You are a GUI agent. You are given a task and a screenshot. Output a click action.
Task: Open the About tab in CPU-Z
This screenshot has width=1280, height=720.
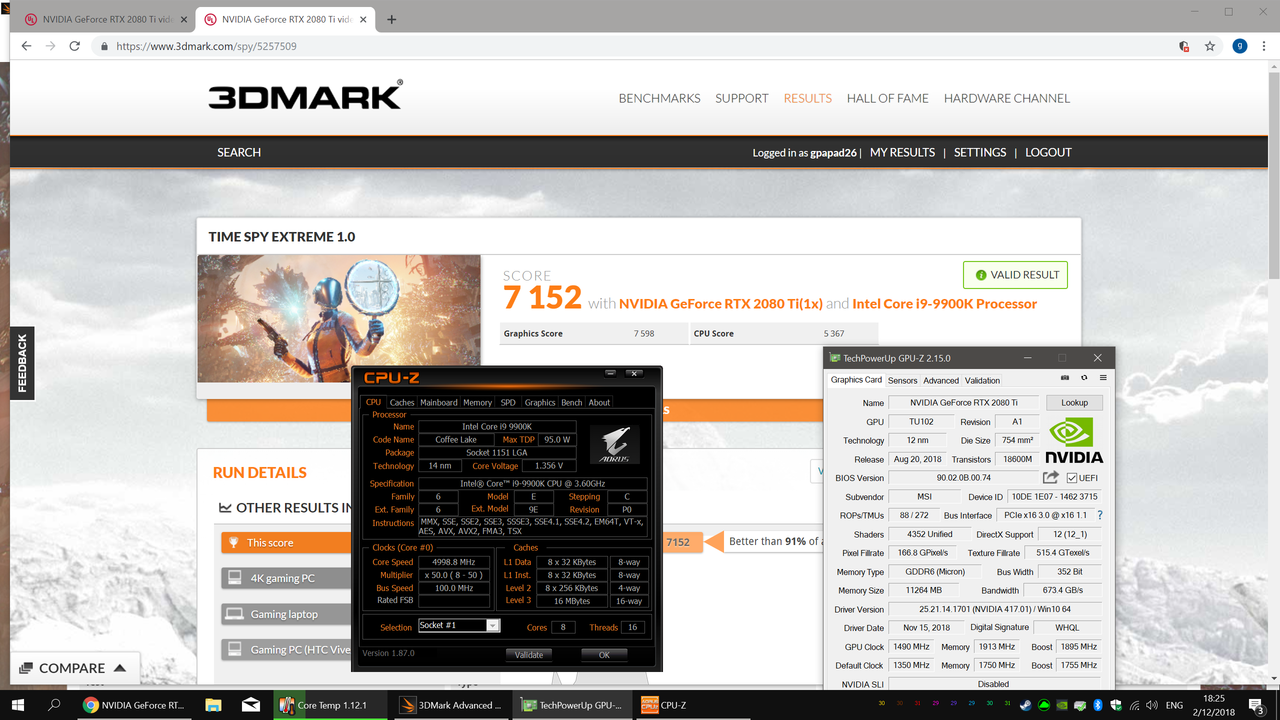pyautogui.click(x=599, y=402)
